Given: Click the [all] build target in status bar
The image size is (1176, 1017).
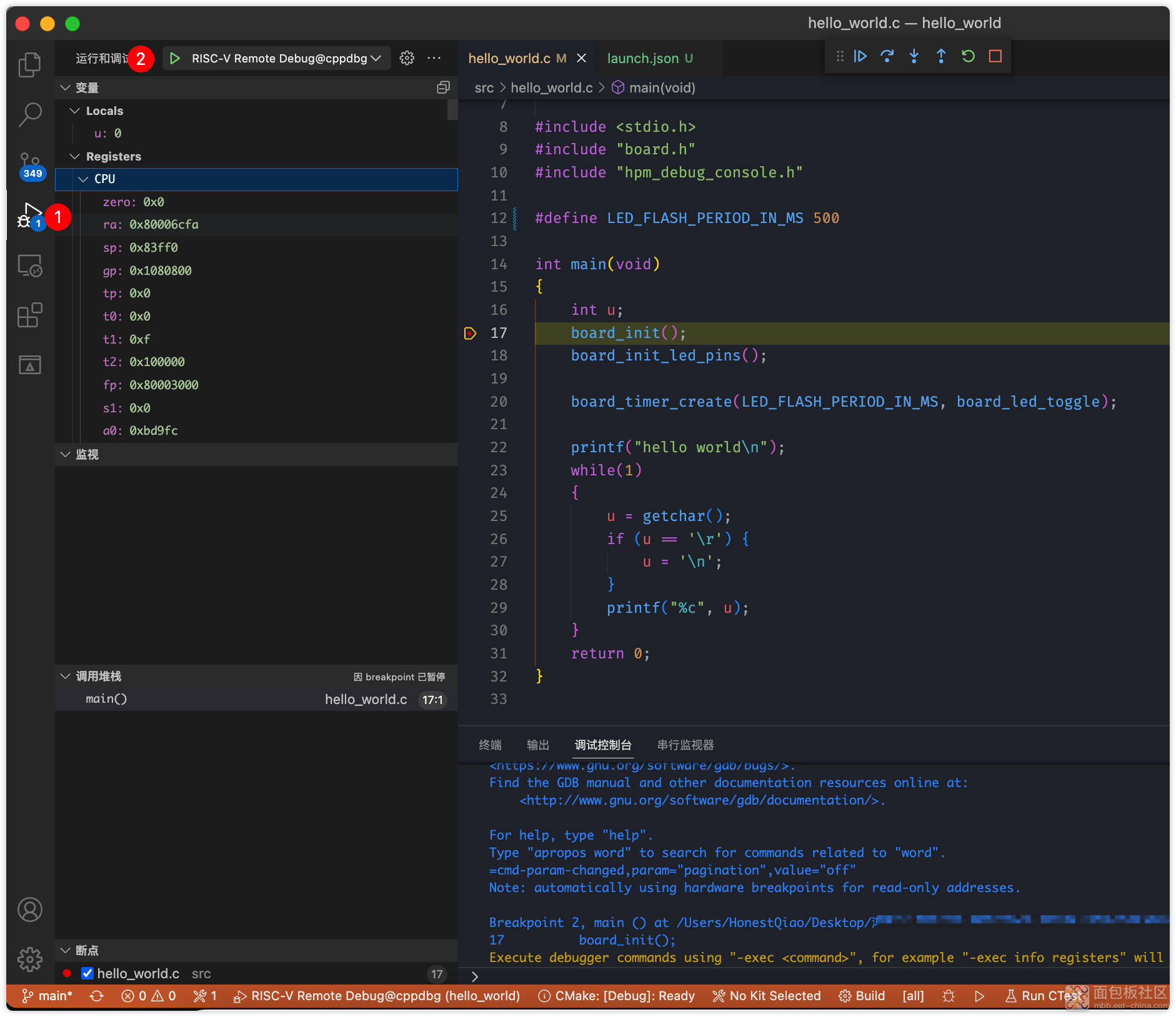Looking at the screenshot, I should (x=913, y=996).
